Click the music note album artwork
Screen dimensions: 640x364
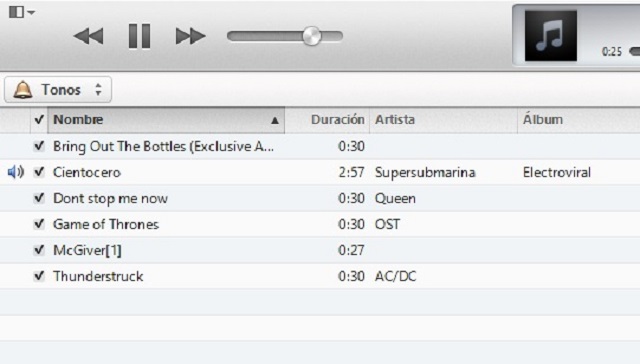551,36
